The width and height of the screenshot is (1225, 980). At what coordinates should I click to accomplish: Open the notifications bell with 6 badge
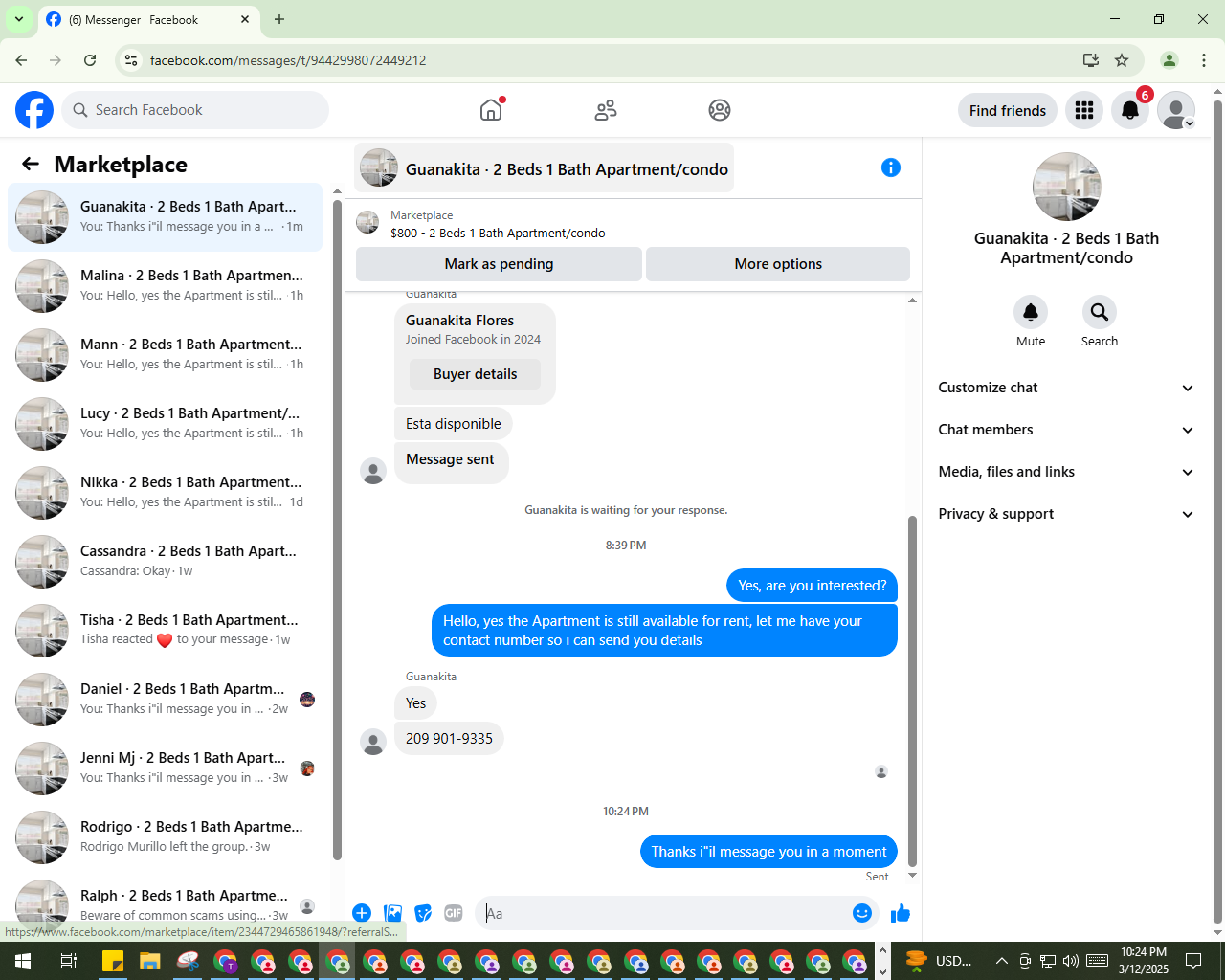1130,110
